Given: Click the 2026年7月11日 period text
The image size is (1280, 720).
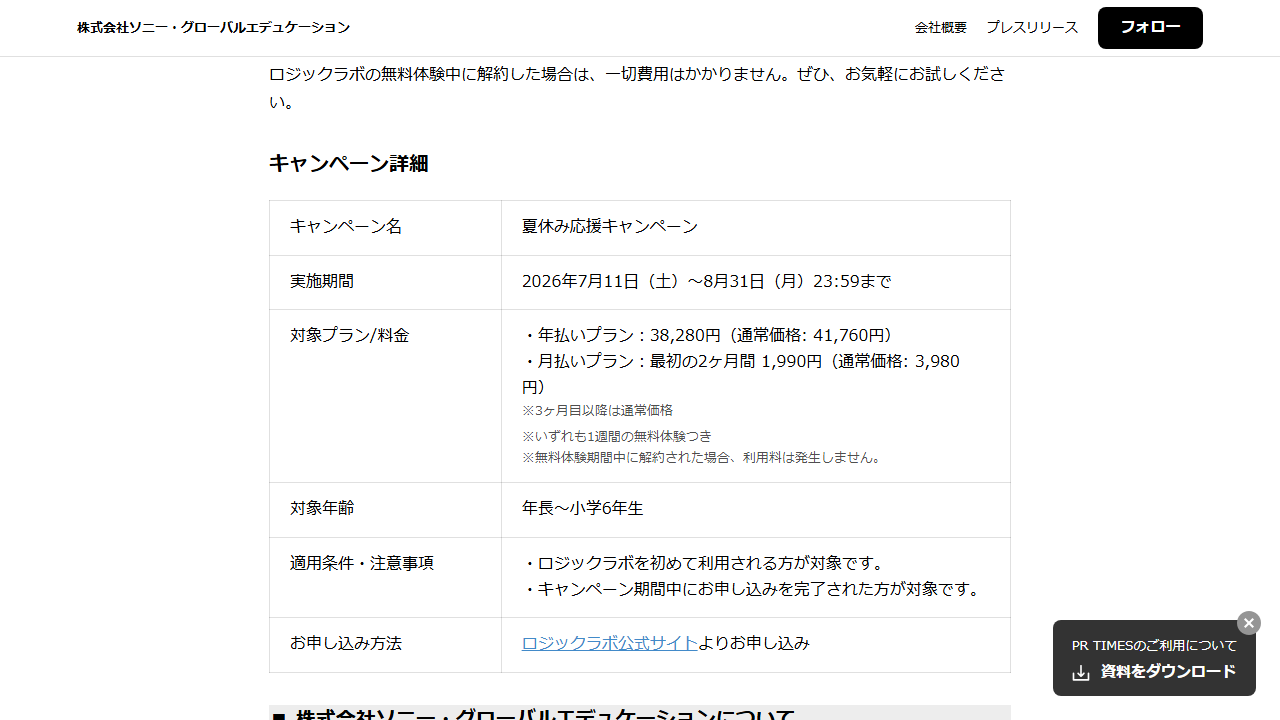Looking at the screenshot, I should (x=706, y=282).
